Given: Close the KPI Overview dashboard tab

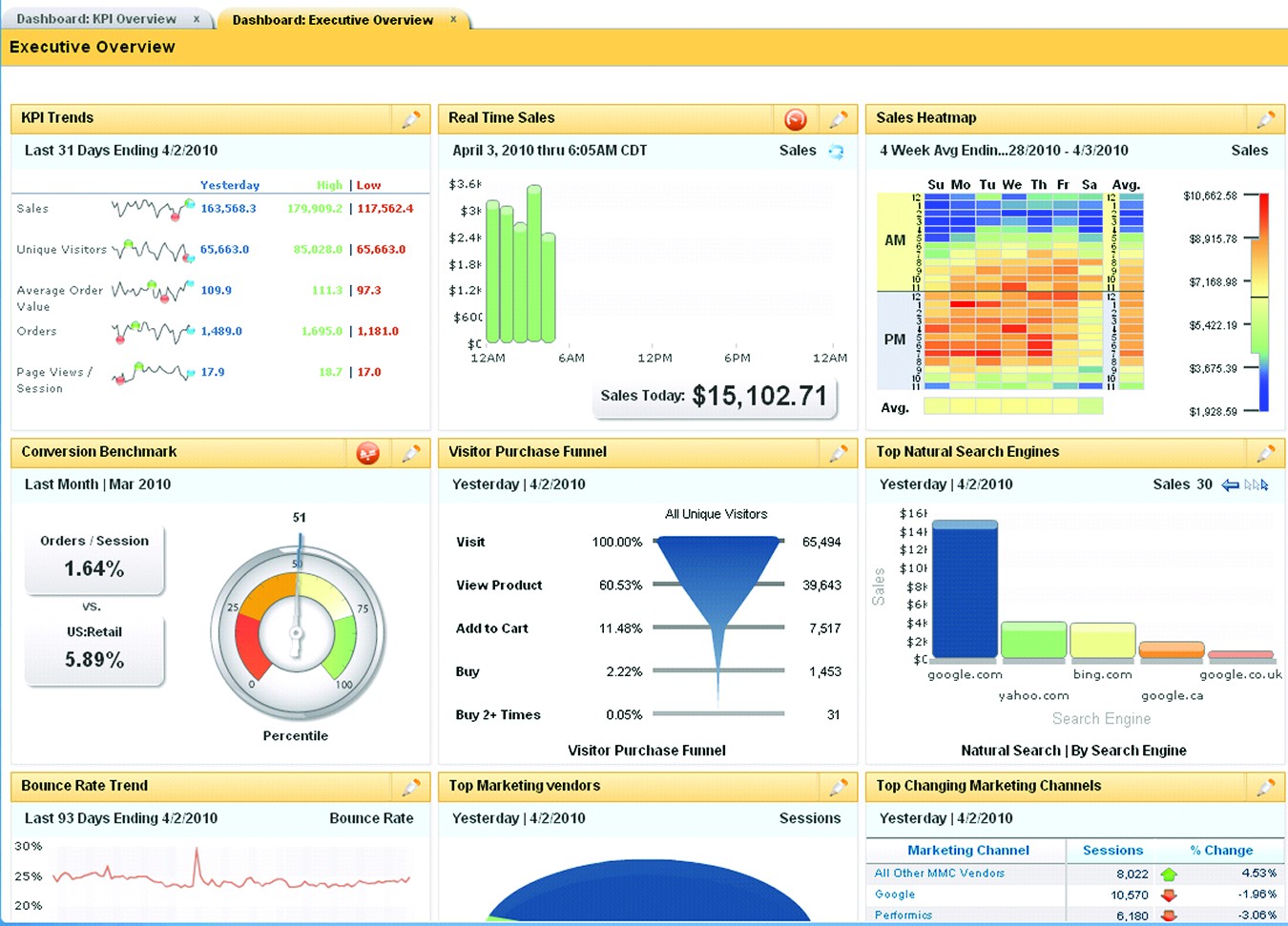Looking at the screenshot, I should [x=197, y=19].
